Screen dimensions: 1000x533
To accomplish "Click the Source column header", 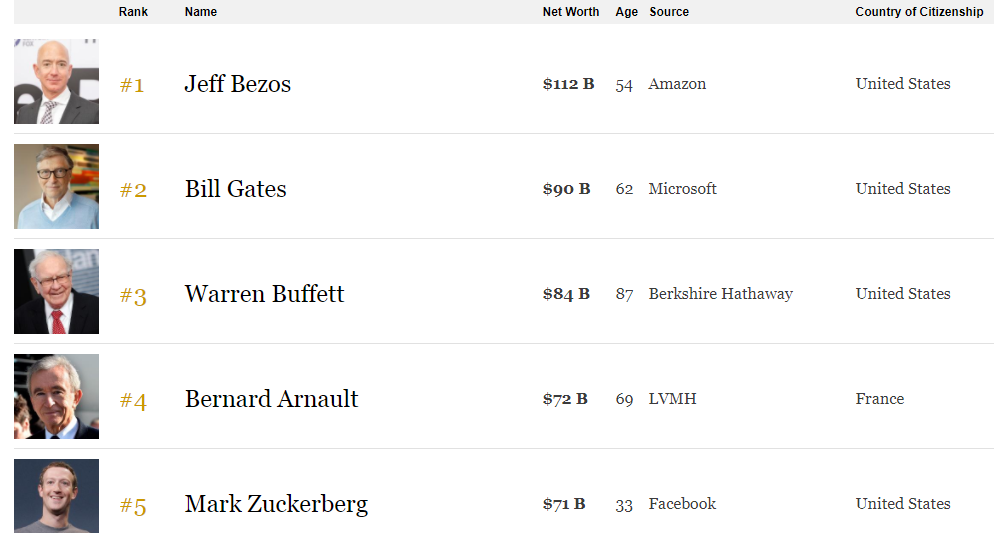I will click(669, 12).
